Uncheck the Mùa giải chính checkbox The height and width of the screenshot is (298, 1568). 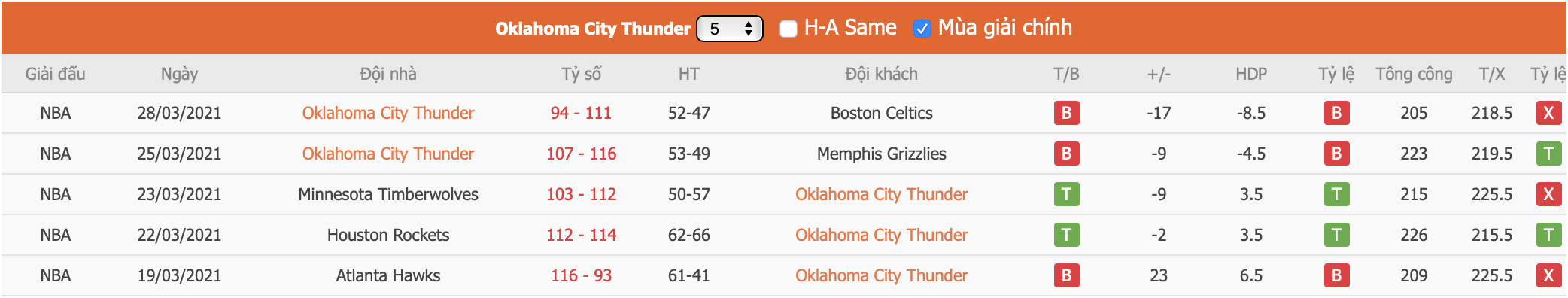pyautogui.click(x=922, y=29)
